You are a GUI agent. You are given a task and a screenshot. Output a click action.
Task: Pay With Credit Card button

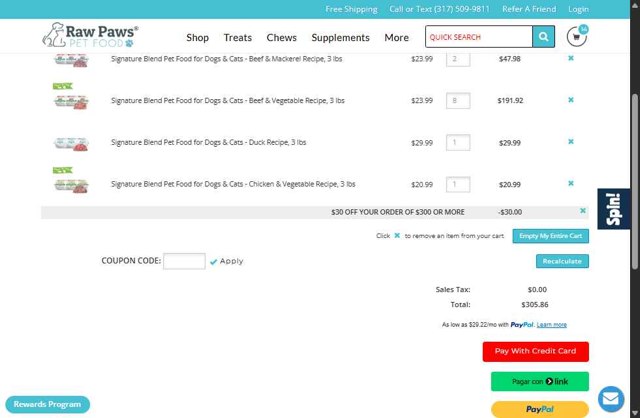pyautogui.click(x=536, y=351)
